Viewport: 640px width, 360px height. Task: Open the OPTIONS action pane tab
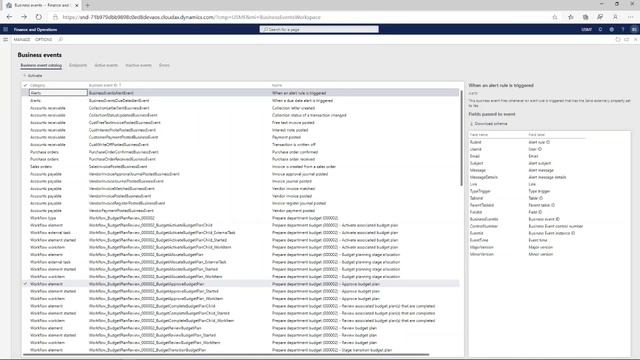43,40
